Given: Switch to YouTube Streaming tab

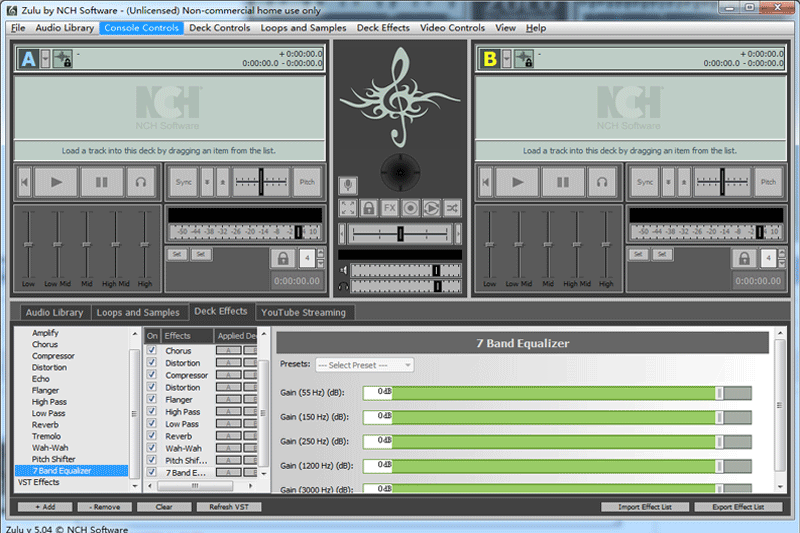Looking at the screenshot, I should click(x=304, y=313).
